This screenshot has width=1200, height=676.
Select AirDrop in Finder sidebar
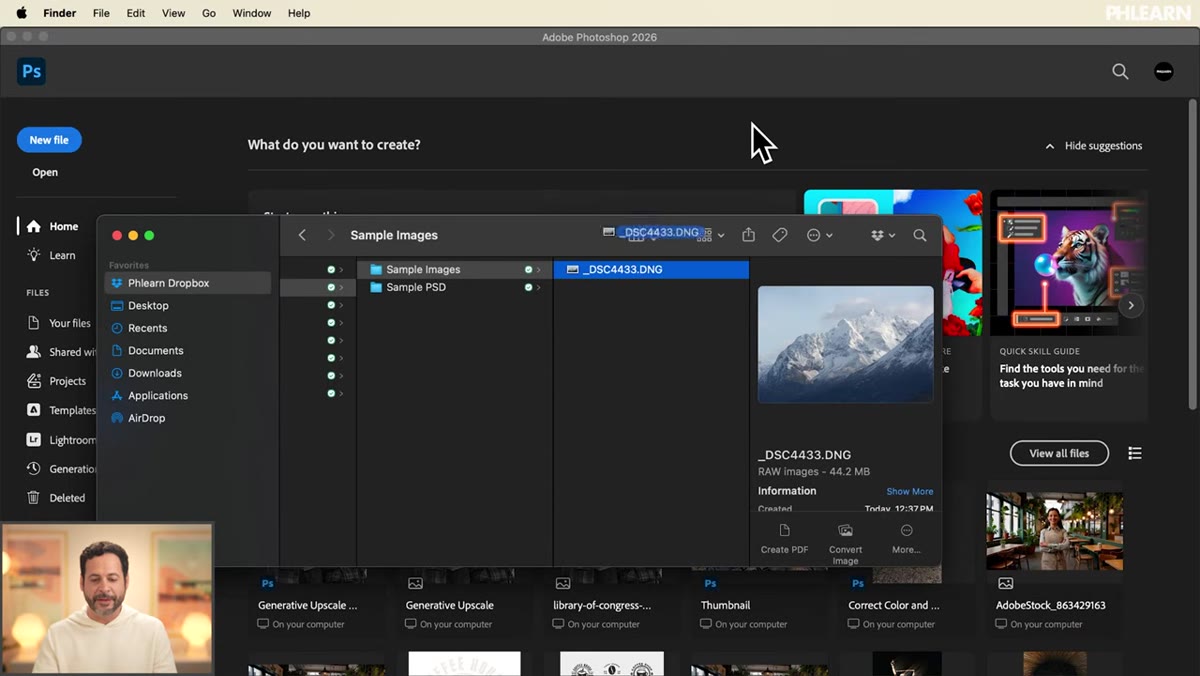click(x=187, y=418)
